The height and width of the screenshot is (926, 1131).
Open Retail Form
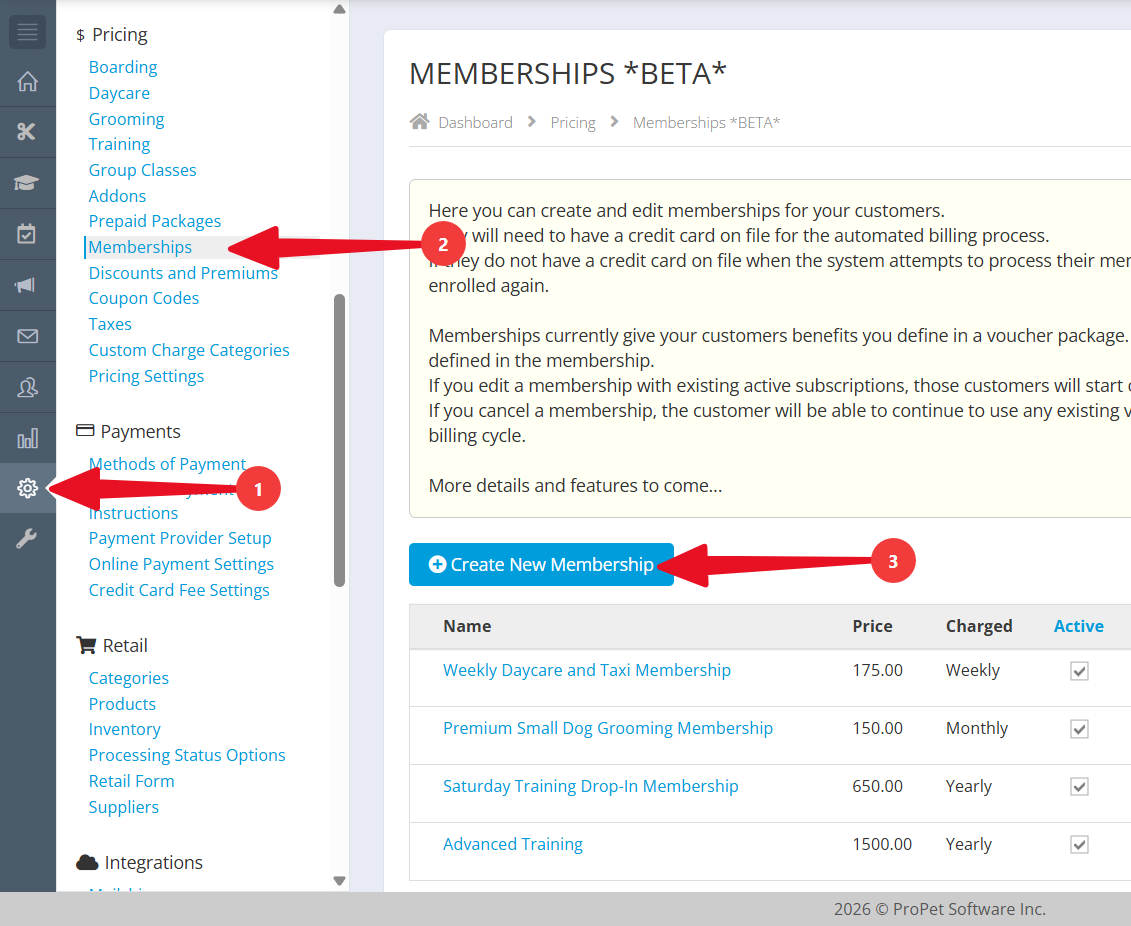(x=131, y=782)
